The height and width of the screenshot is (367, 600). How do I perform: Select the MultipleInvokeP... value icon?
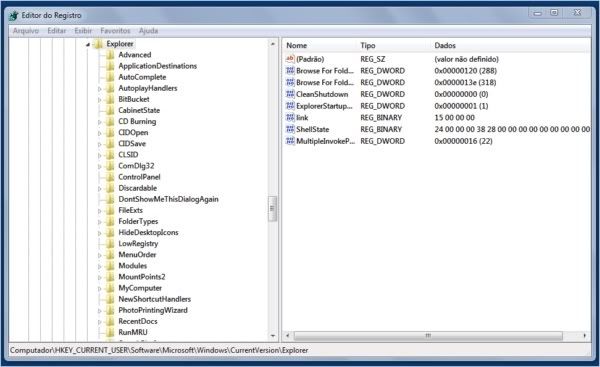[x=290, y=141]
